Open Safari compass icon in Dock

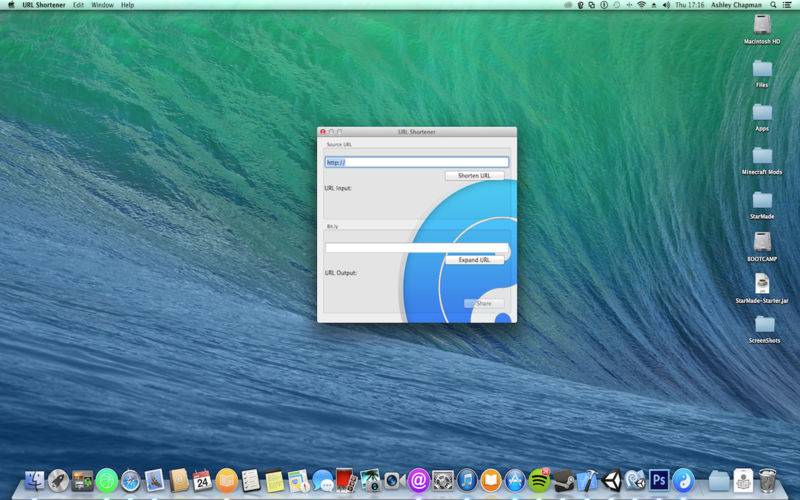click(131, 481)
